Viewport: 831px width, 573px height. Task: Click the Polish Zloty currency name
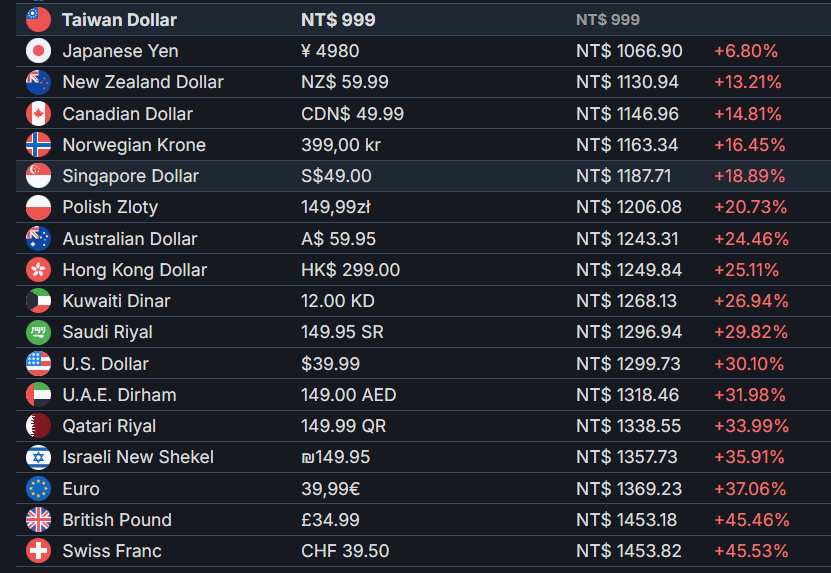[110, 207]
